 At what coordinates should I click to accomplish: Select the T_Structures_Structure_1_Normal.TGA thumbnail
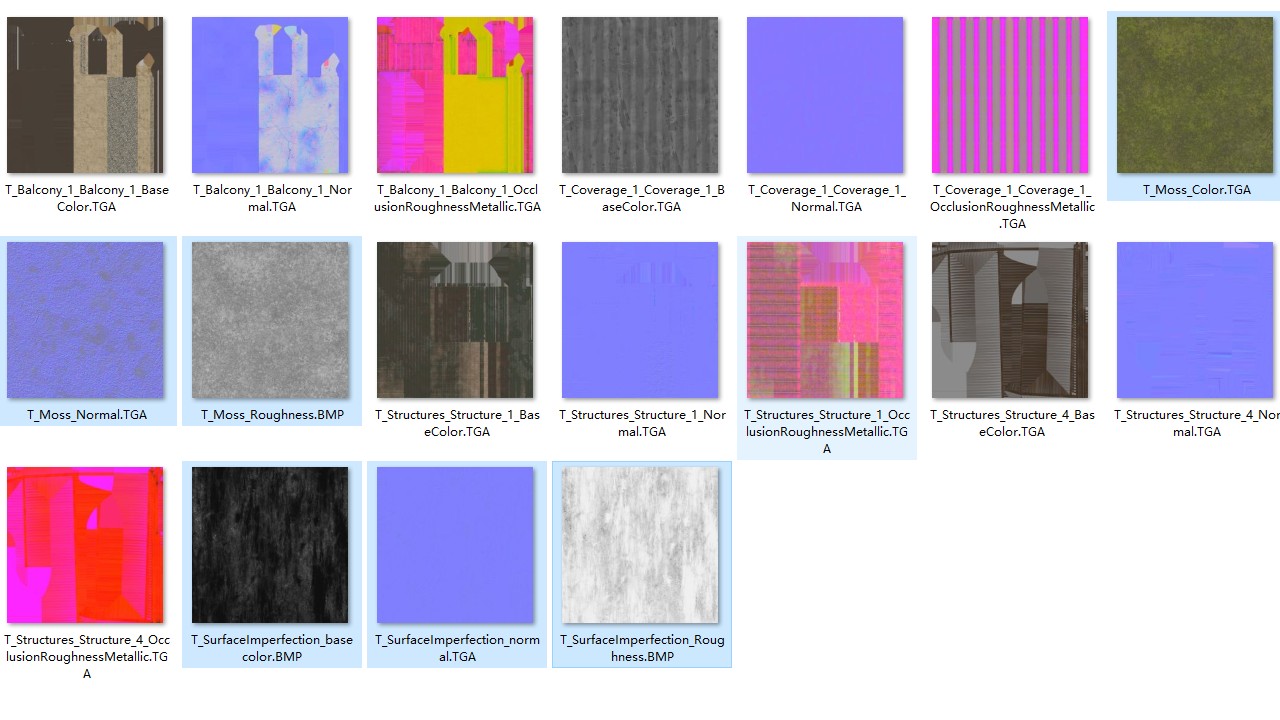[640, 320]
